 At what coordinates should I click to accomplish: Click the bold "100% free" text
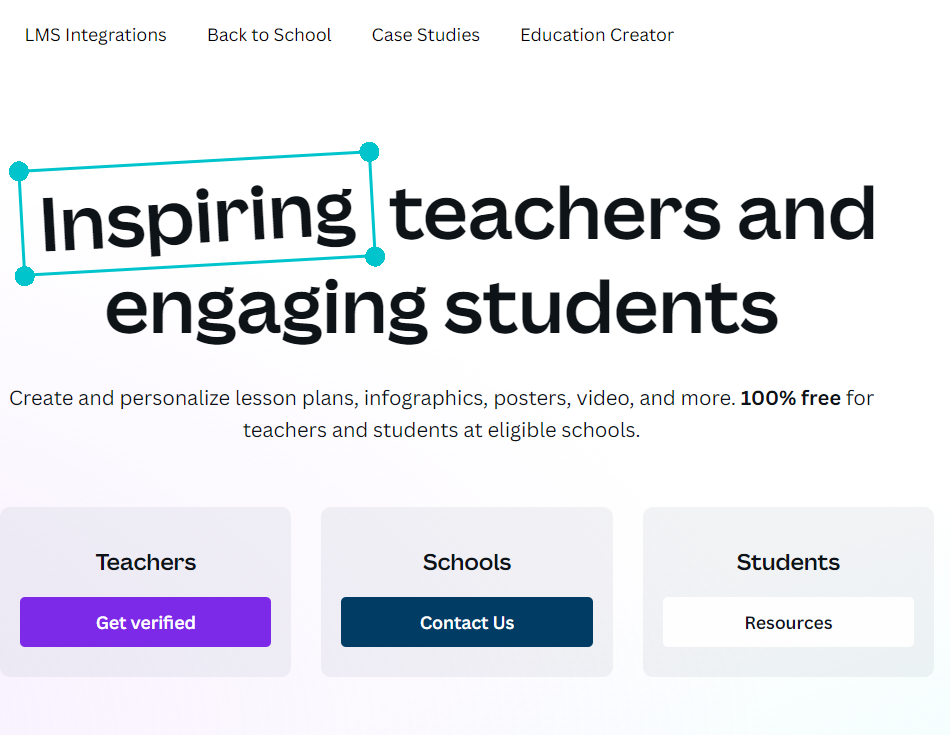[x=790, y=398]
